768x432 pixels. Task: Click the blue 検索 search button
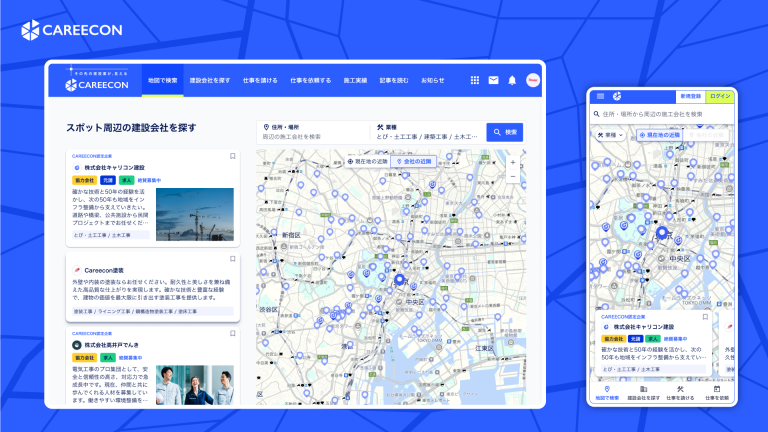tap(504, 132)
